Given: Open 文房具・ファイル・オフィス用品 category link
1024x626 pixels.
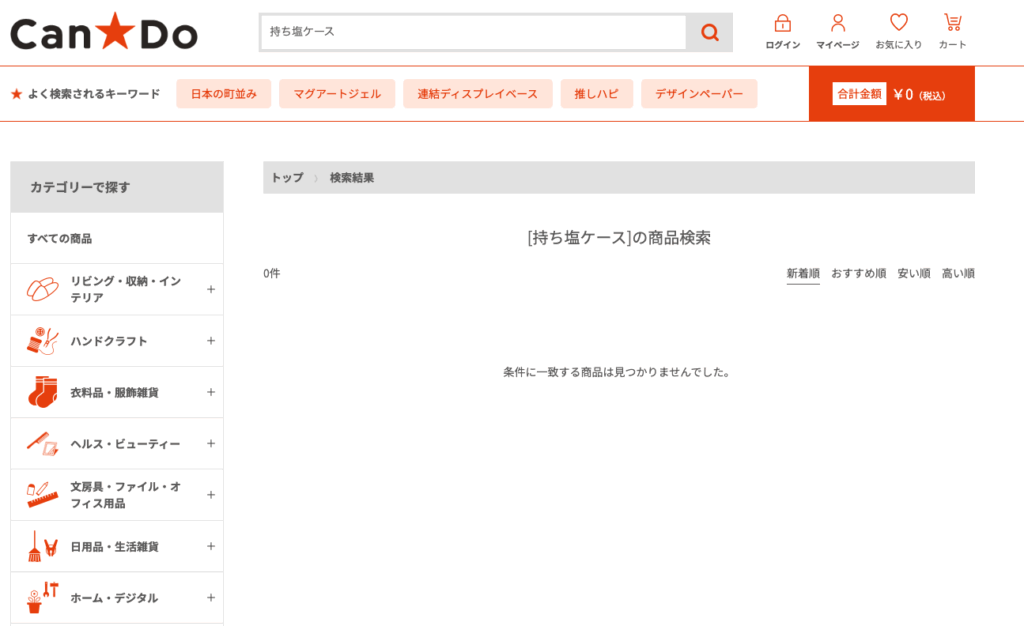Looking at the screenshot, I should click(x=125, y=495).
